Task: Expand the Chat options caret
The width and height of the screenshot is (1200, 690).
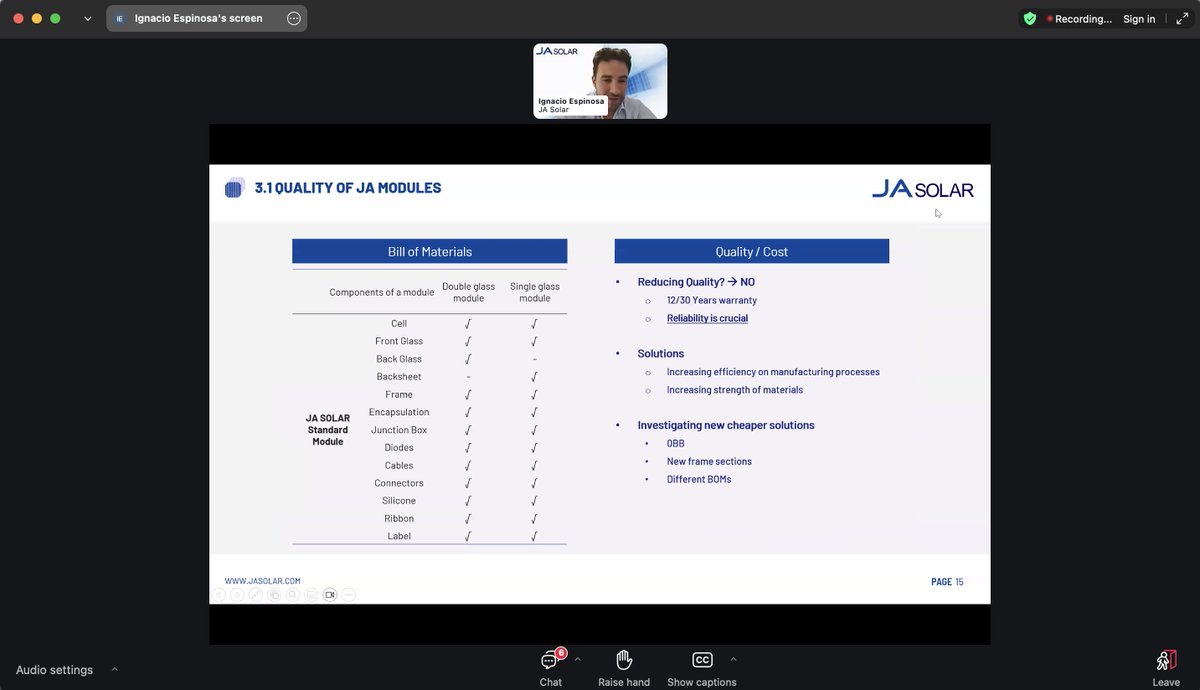Action: point(577,659)
